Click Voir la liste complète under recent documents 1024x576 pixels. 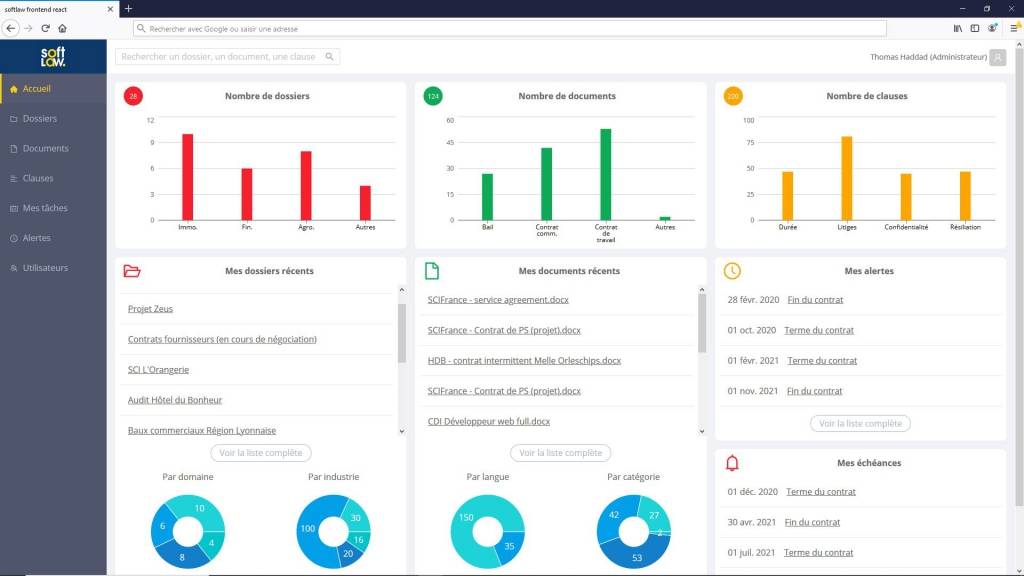click(x=560, y=453)
